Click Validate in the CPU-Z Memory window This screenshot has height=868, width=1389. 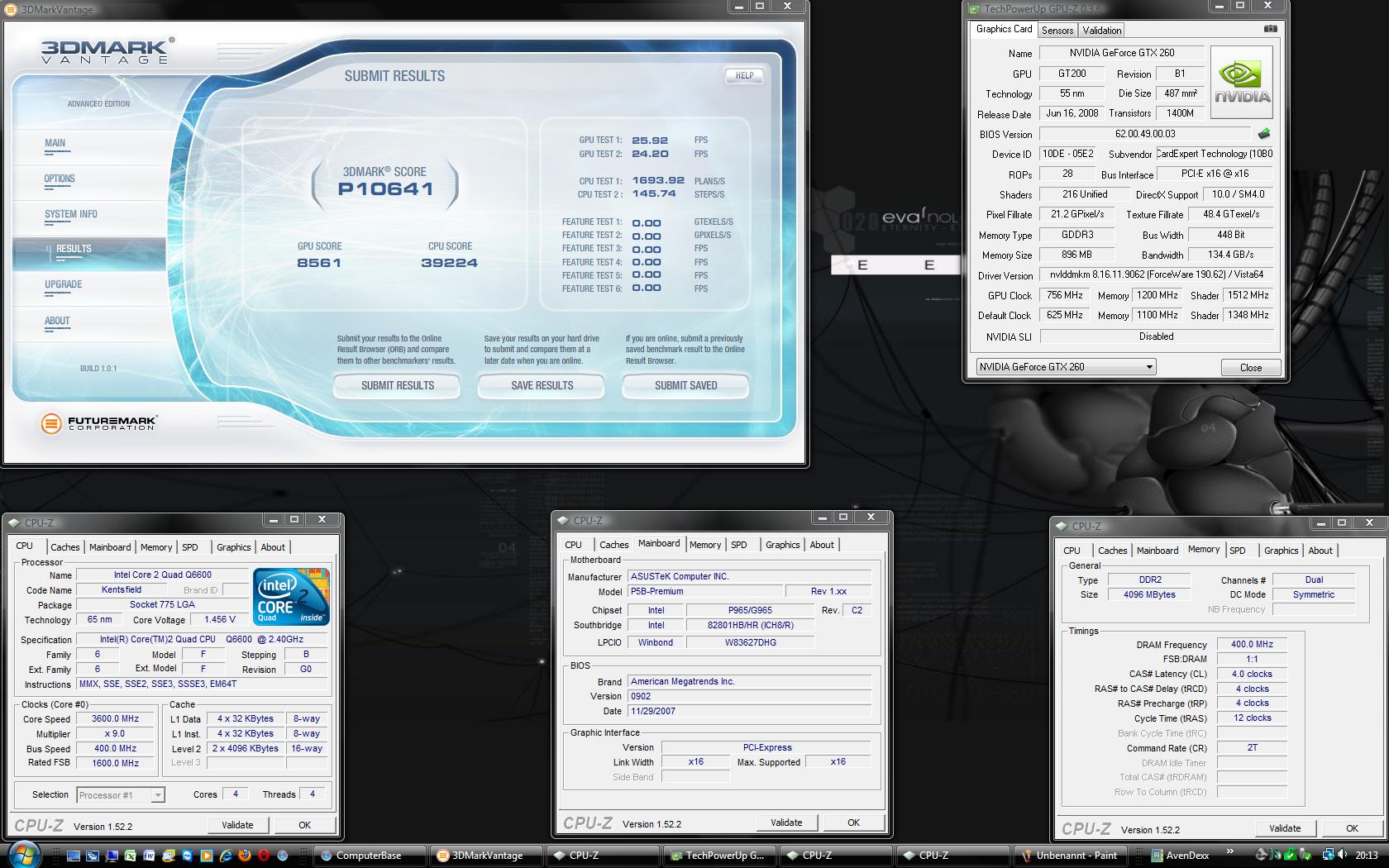pos(1285,827)
